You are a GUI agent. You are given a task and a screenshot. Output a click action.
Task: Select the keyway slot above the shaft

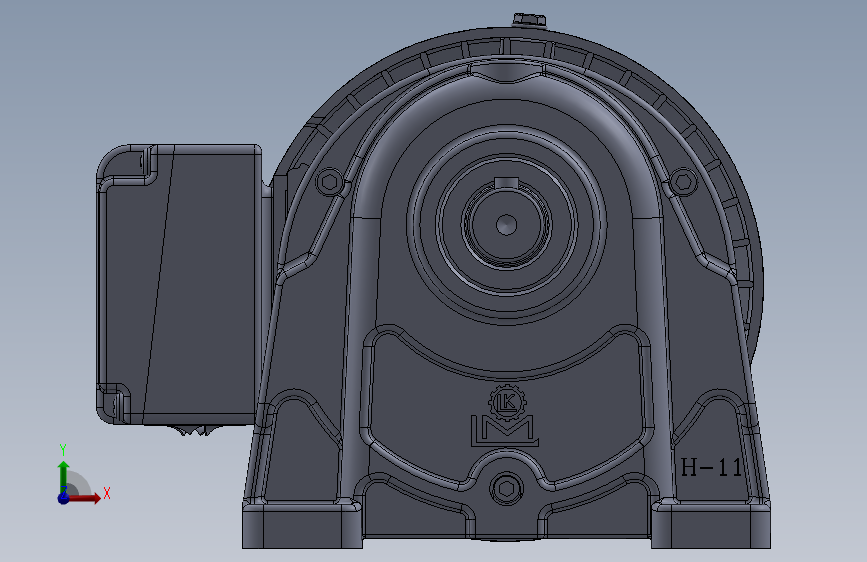coord(506,183)
